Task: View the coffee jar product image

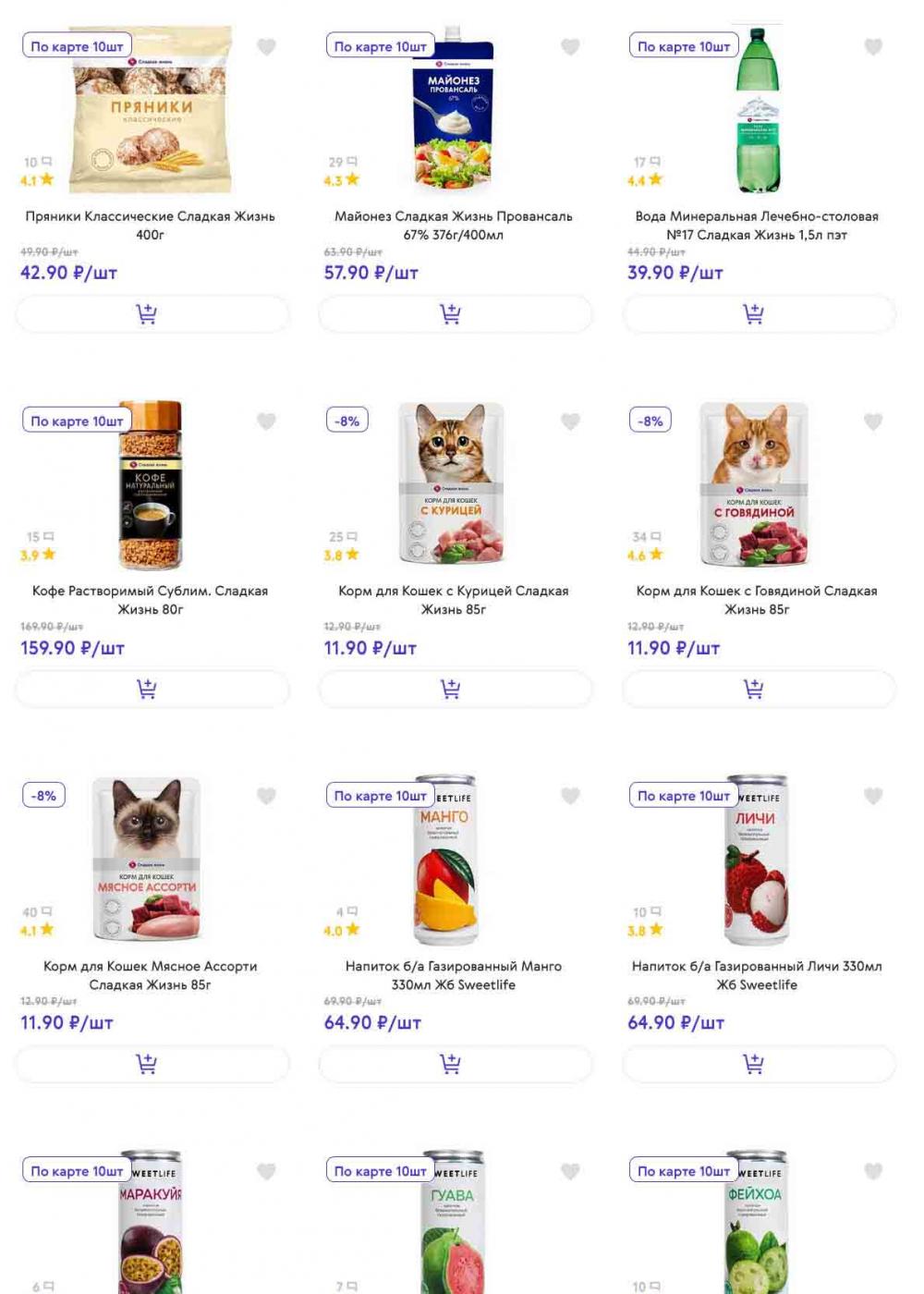Action: tap(151, 485)
